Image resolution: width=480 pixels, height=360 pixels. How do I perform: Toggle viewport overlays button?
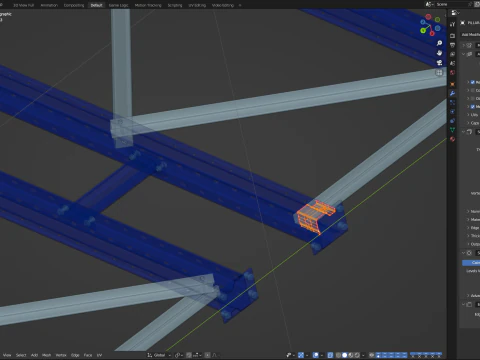click(316, 355)
